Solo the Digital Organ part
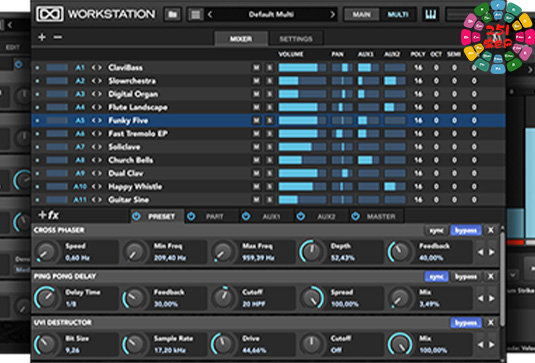The height and width of the screenshot is (363, 535). (x=270, y=94)
